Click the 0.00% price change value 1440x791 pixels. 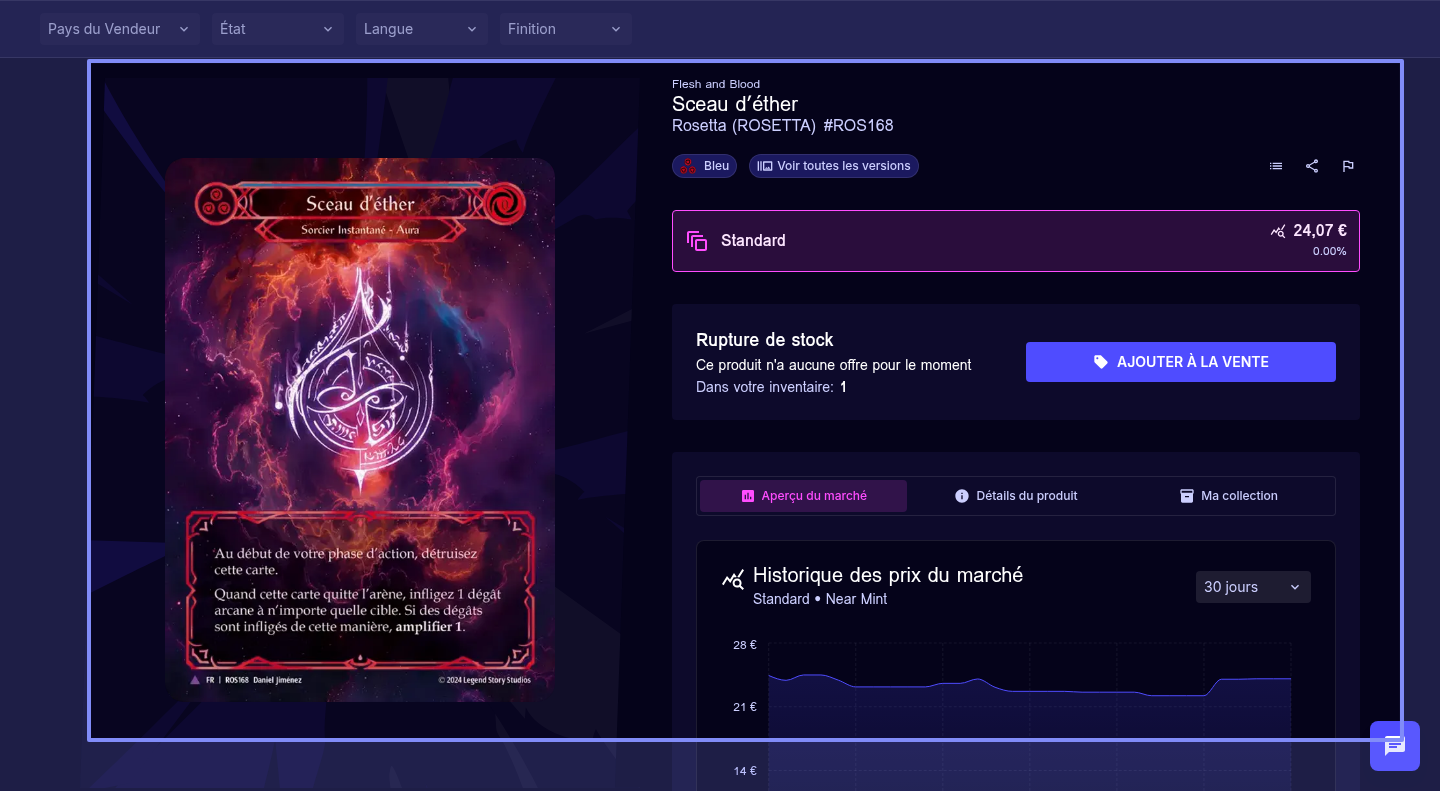(x=1330, y=252)
